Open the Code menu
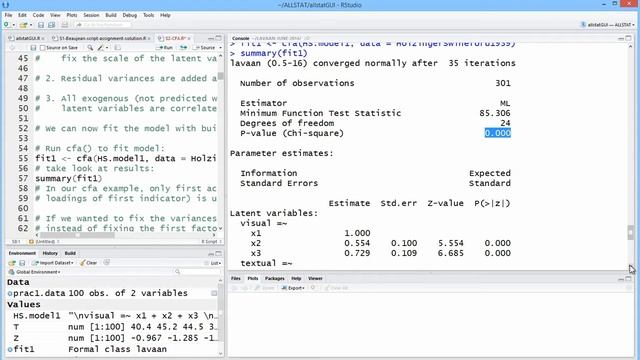 click(38, 15)
